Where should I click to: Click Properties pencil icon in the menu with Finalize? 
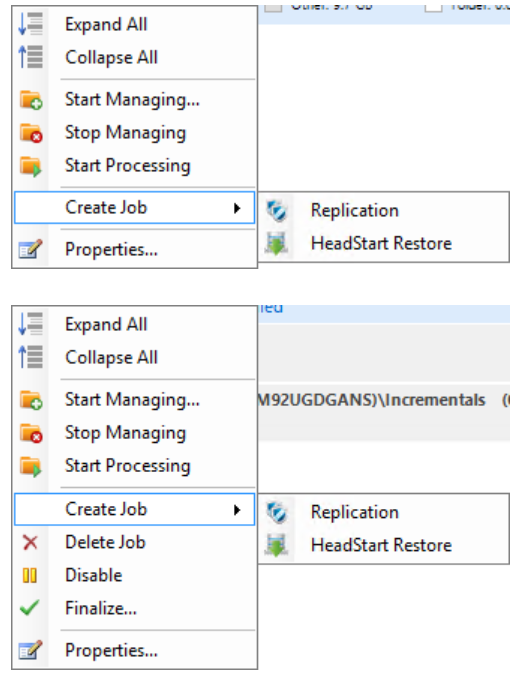(x=30, y=650)
